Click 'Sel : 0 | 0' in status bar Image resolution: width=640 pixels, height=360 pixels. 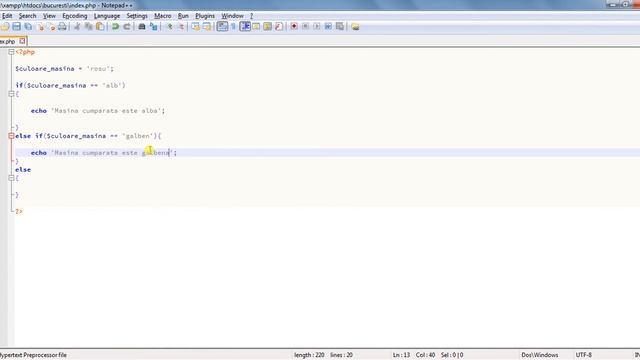tap(452, 355)
